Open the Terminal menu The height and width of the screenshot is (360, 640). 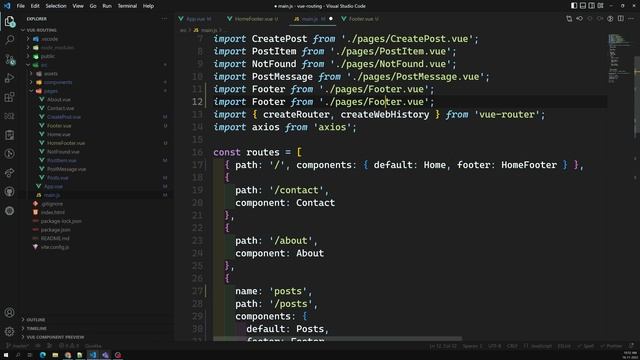[127, 6]
